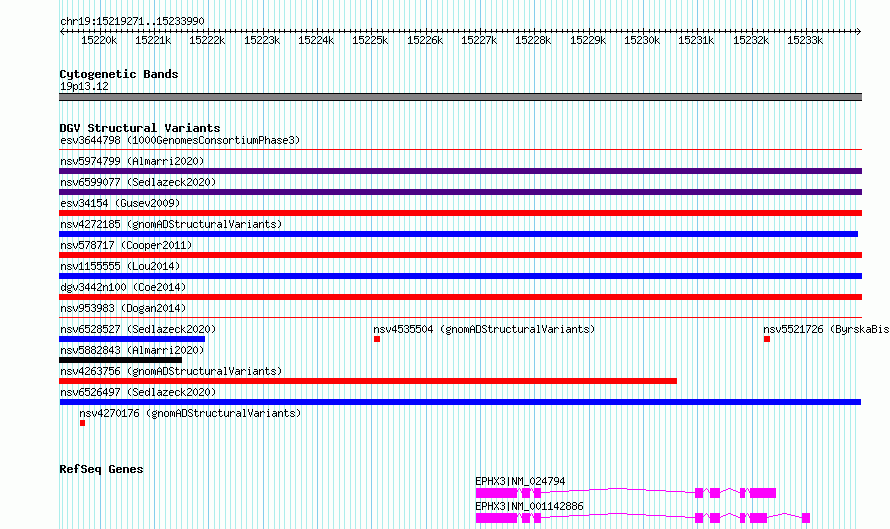Open variant nsv4270176 (gnomADStructuralVariants) label
This screenshot has width=890, height=529.
[x=190, y=413]
